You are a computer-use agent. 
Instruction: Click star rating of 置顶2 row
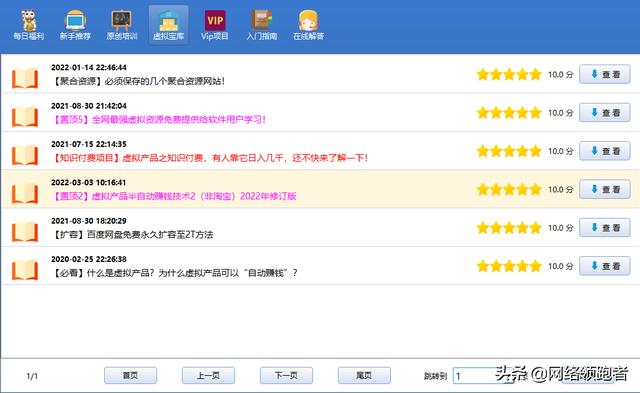(509, 189)
